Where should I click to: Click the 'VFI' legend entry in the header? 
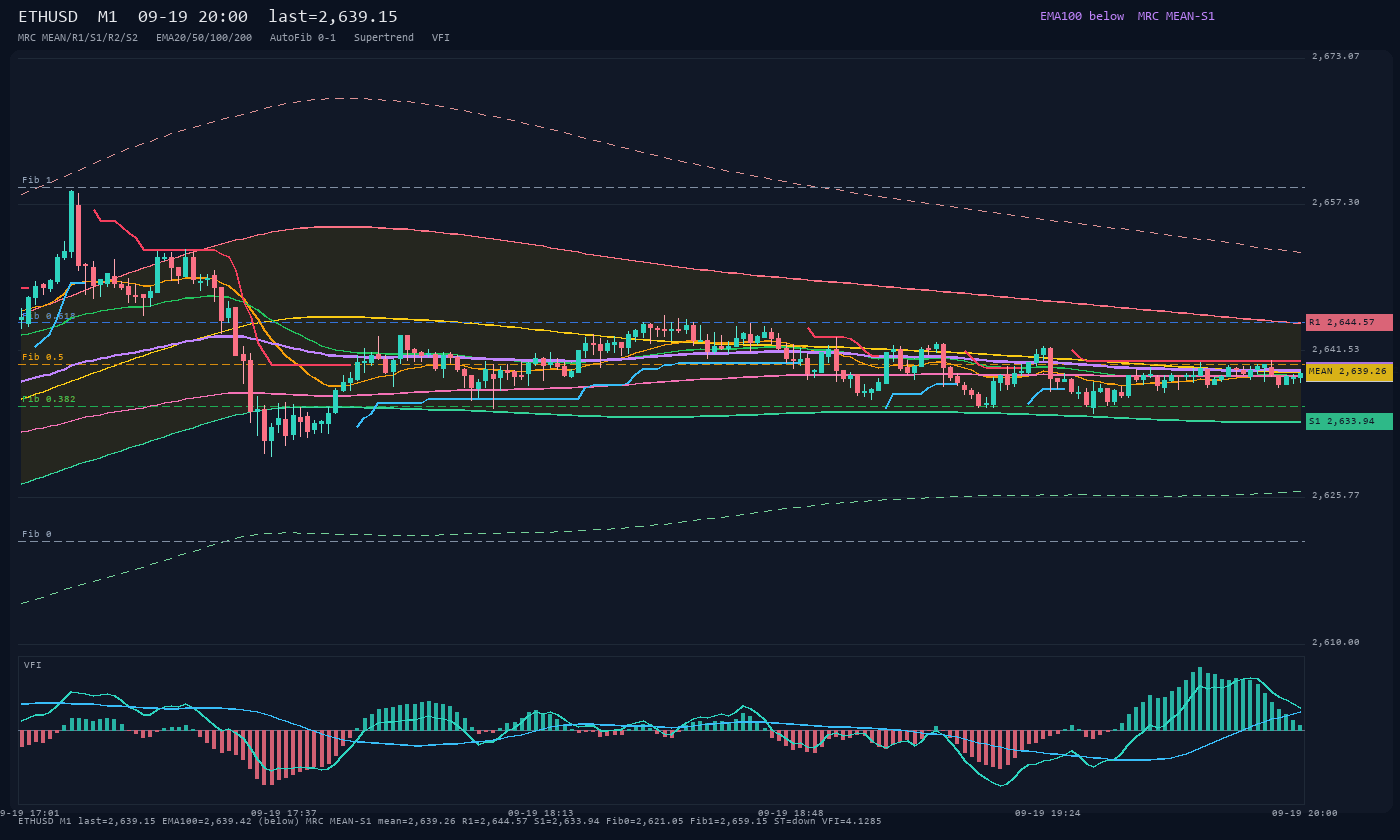click(x=441, y=37)
